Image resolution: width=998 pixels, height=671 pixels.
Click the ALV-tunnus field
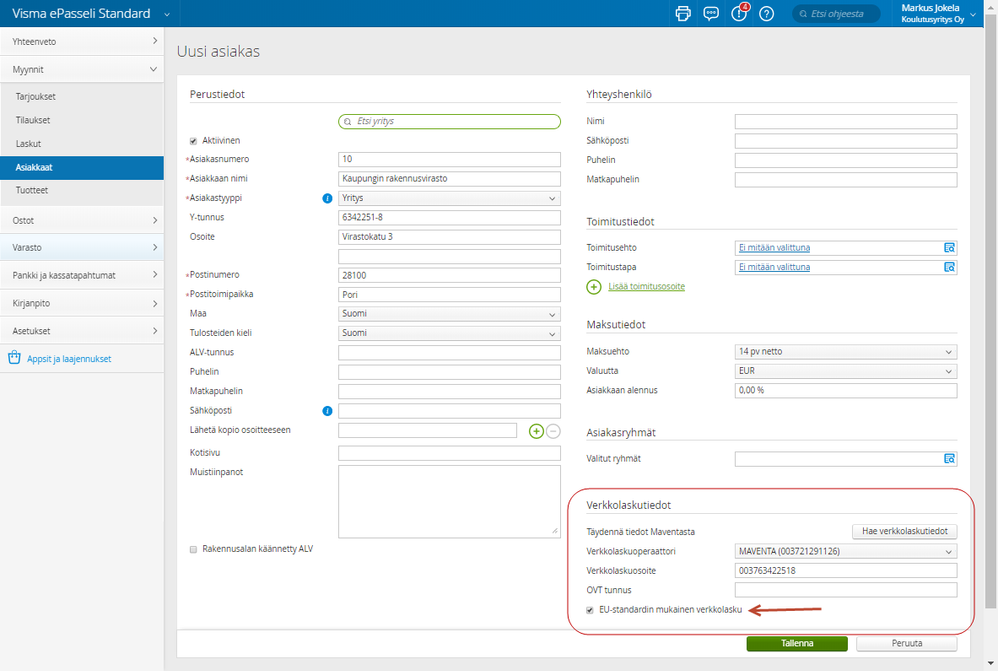click(x=449, y=353)
